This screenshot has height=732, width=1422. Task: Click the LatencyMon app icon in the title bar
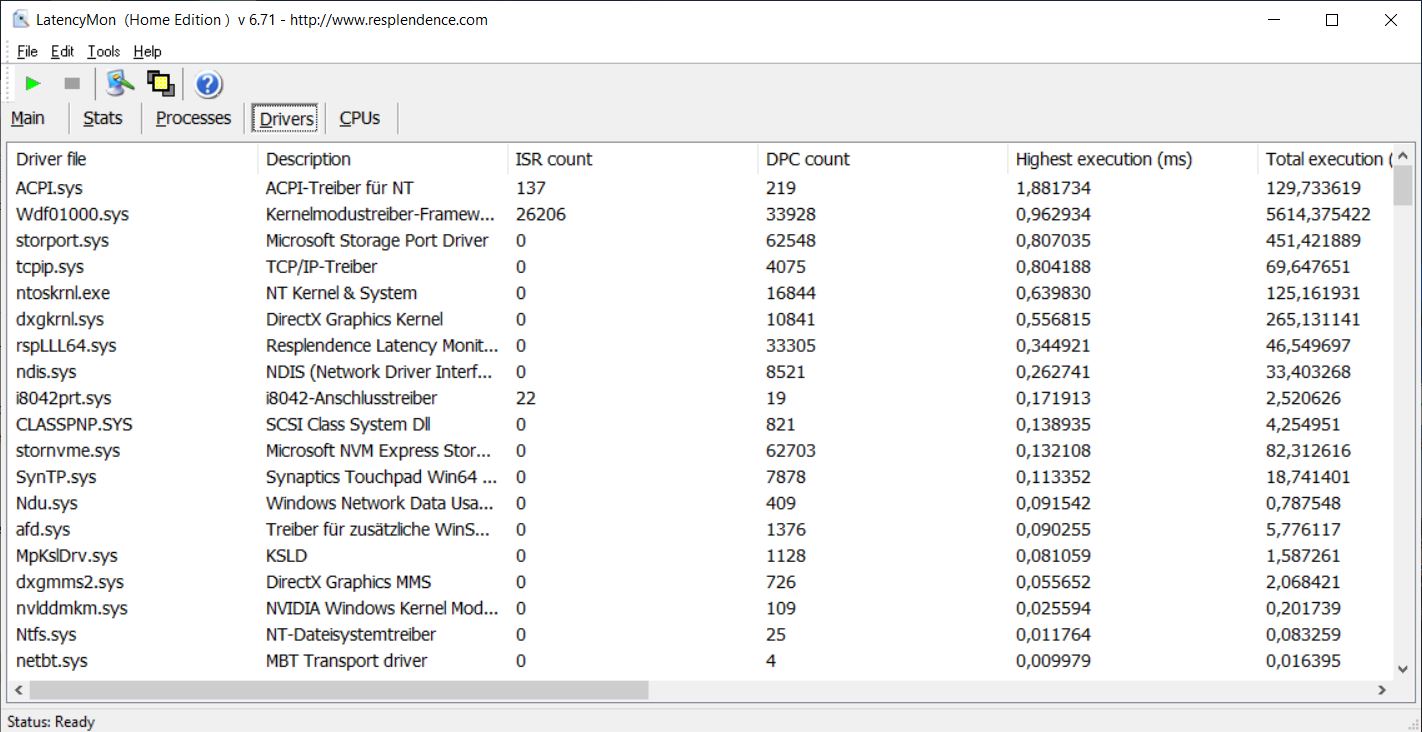(x=20, y=19)
